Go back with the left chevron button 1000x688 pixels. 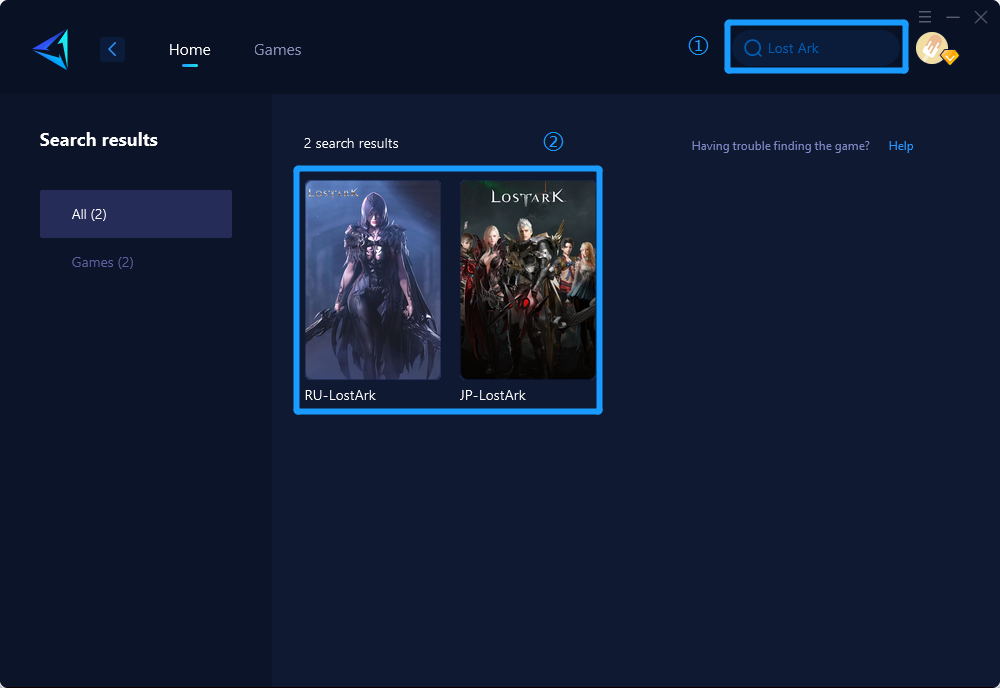(x=112, y=49)
